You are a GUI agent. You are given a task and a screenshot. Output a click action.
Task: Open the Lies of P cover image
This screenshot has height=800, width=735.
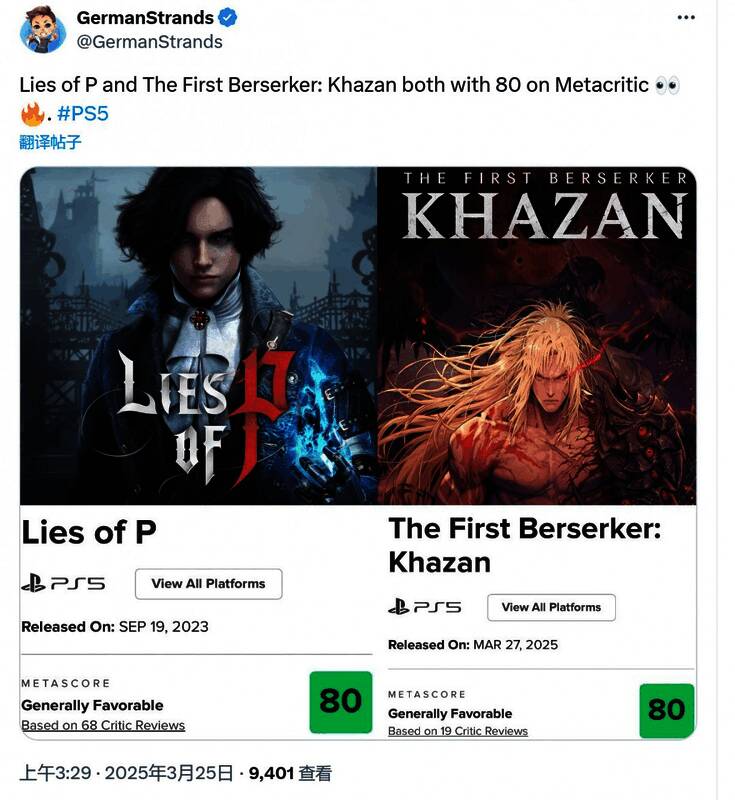198,336
